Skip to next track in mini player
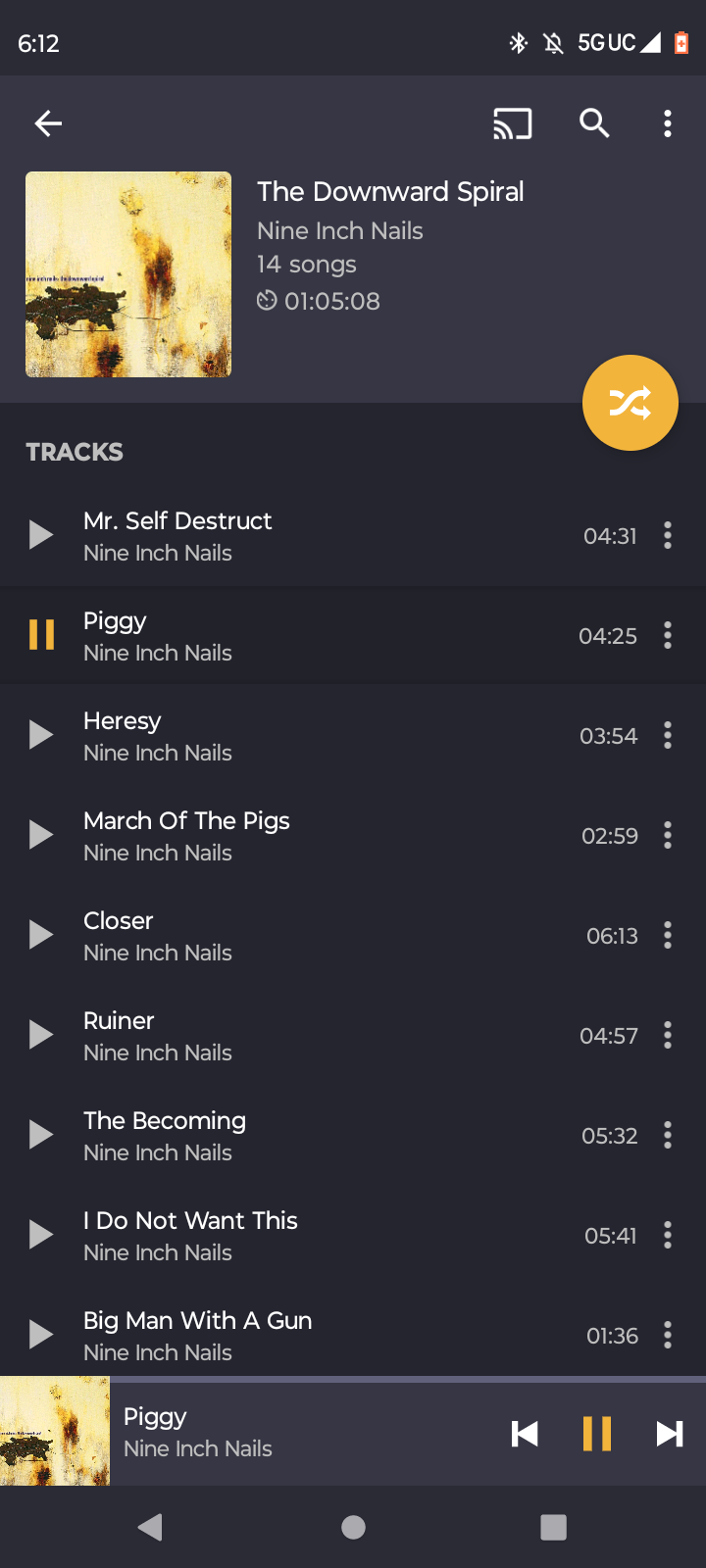Image resolution: width=706 pixels, height=1568 pixels. pyautogui.click(x=670, y=1434)
